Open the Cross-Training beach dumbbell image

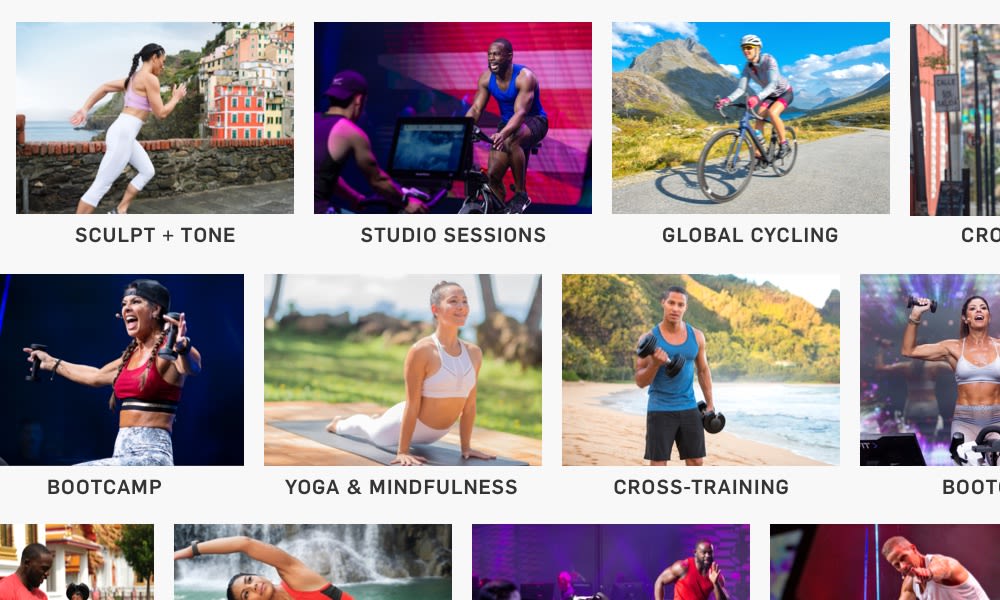701,370
